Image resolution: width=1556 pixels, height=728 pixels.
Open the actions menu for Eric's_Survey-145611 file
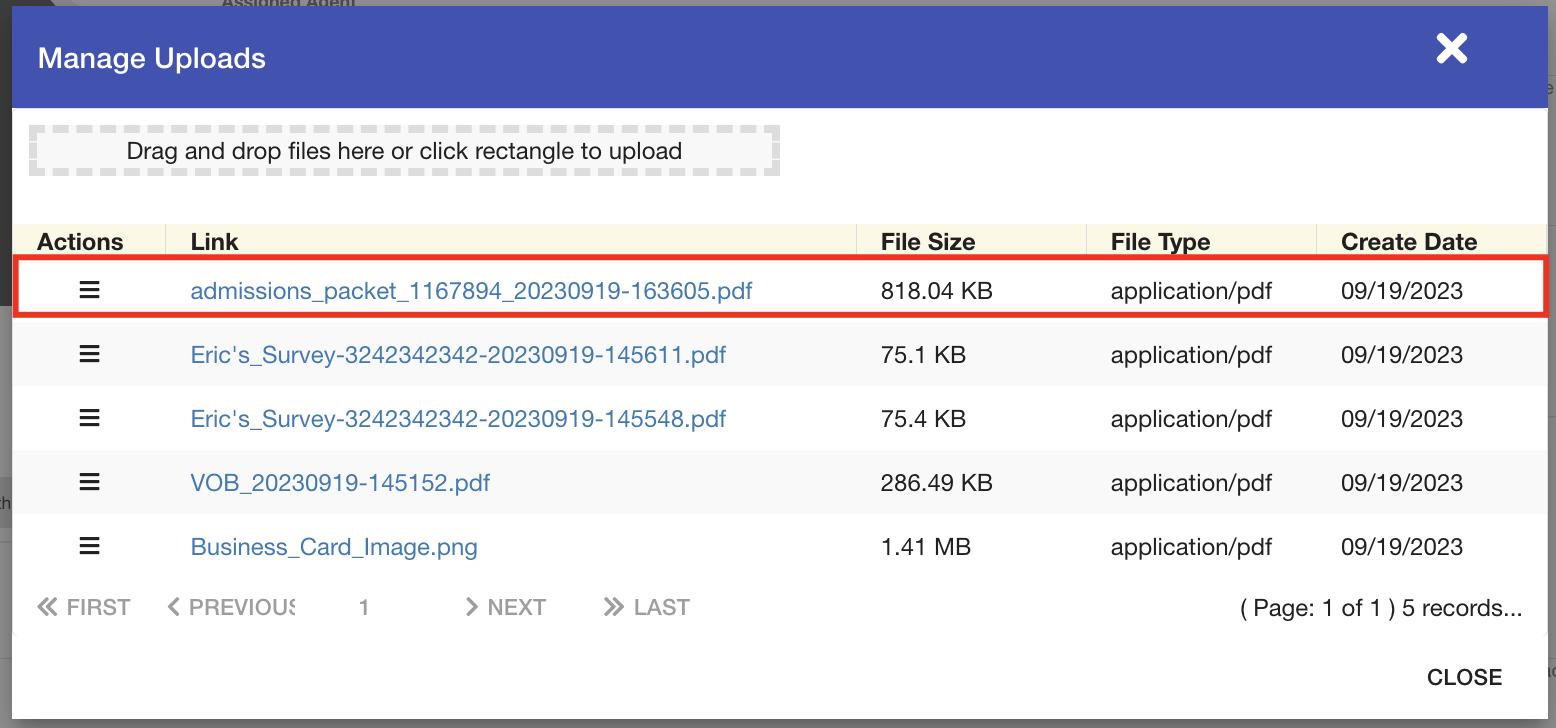(x=89, y=354)
